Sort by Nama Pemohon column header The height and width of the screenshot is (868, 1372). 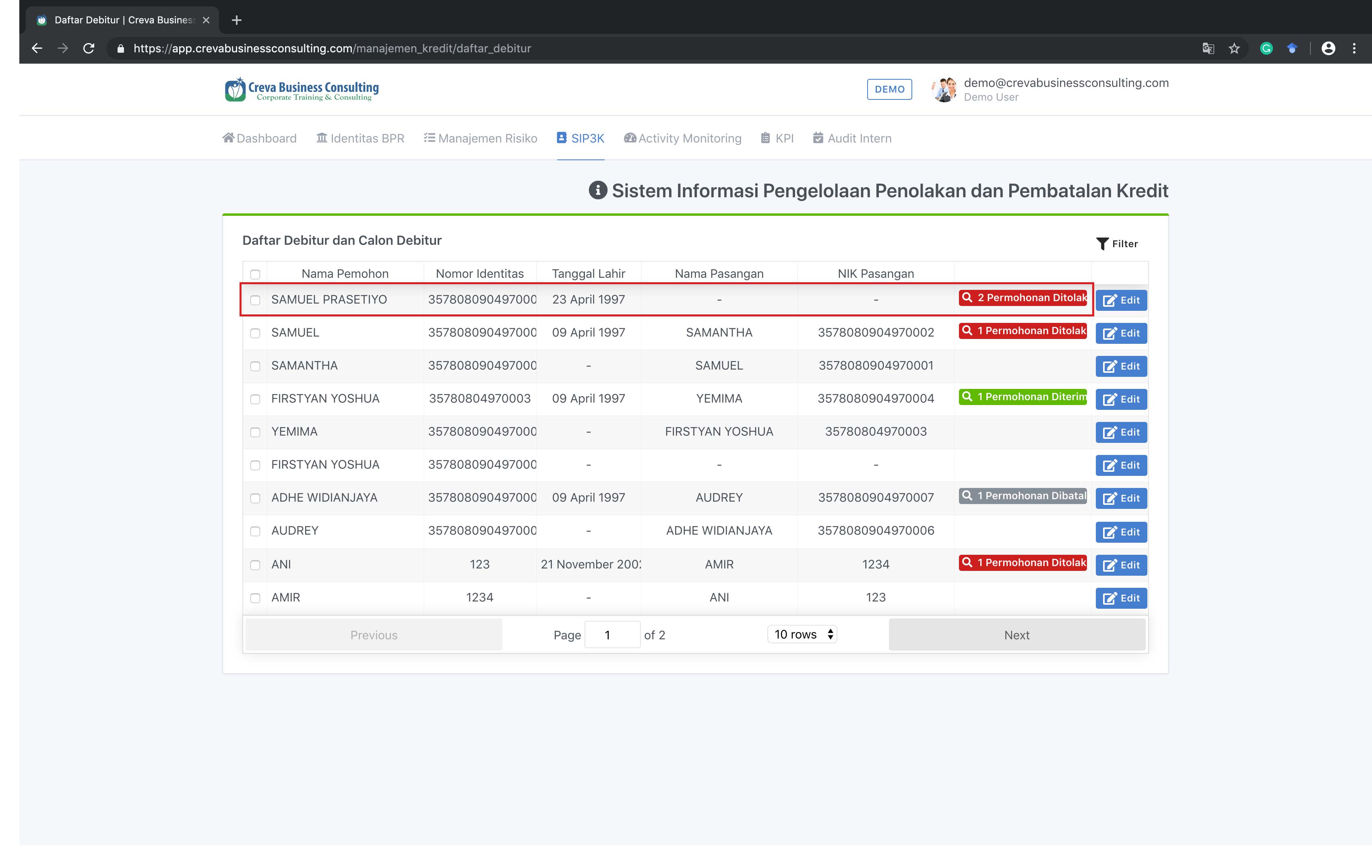click(x=345, y=274)
